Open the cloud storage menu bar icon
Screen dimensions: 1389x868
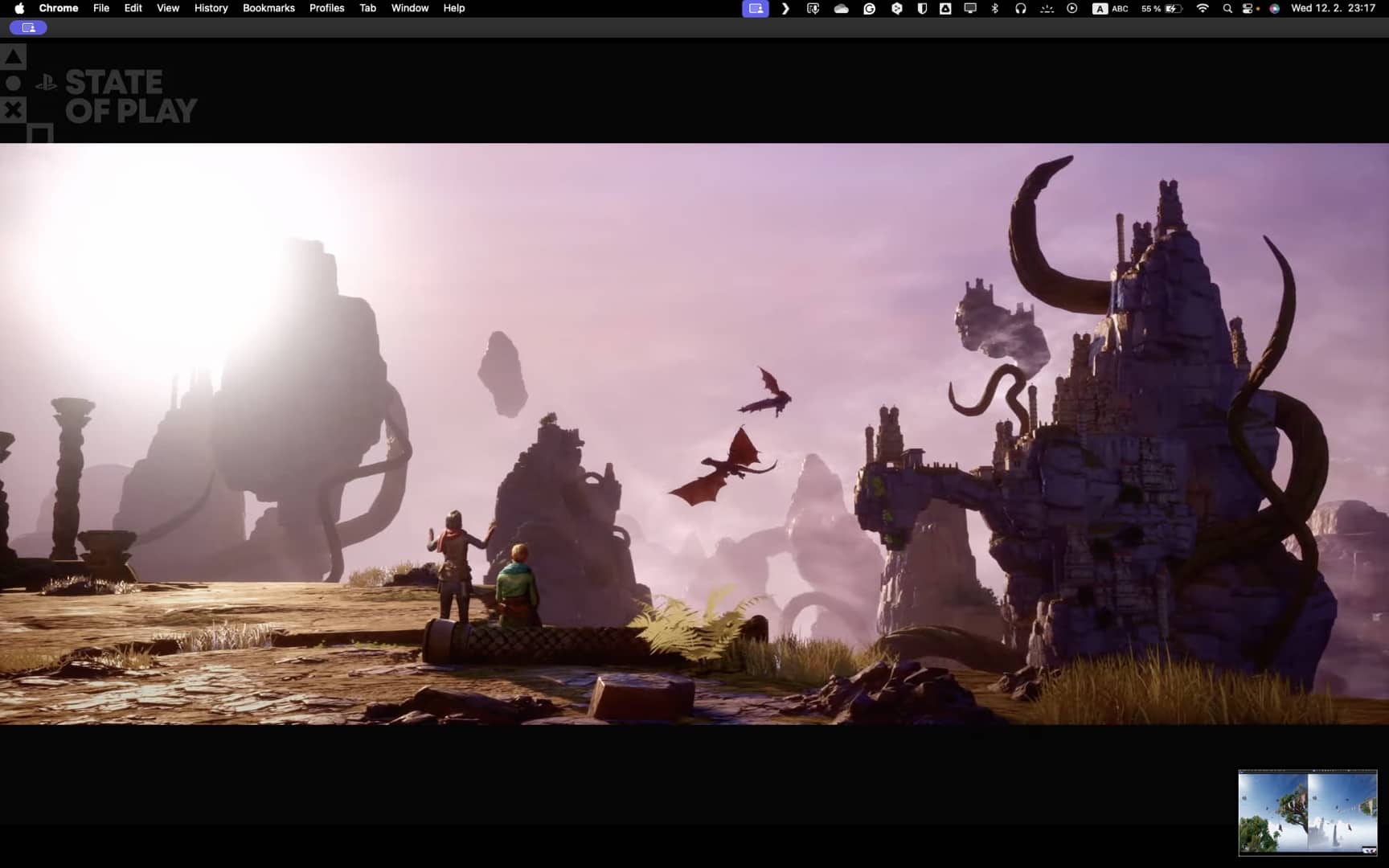842,8
